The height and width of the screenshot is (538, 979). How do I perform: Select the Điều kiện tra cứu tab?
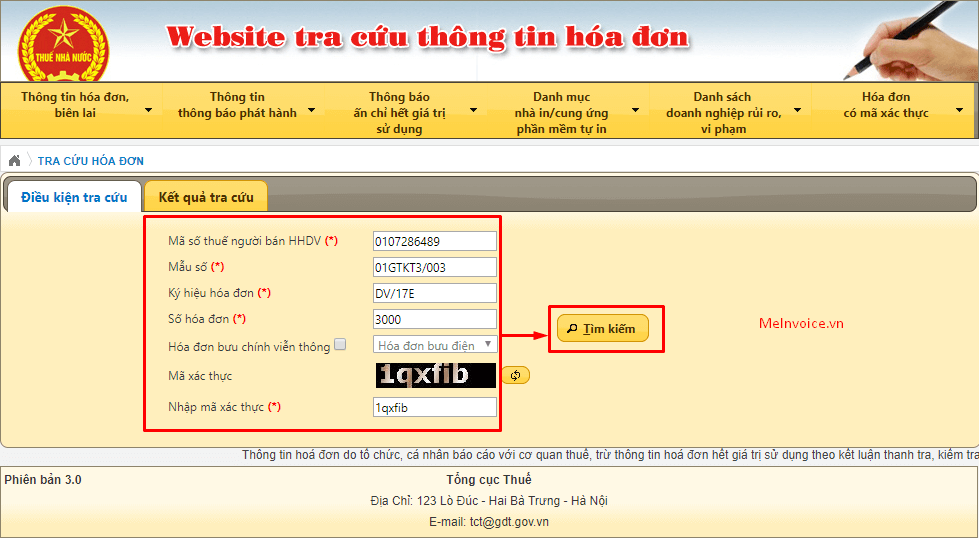click(x=74, y=197)
